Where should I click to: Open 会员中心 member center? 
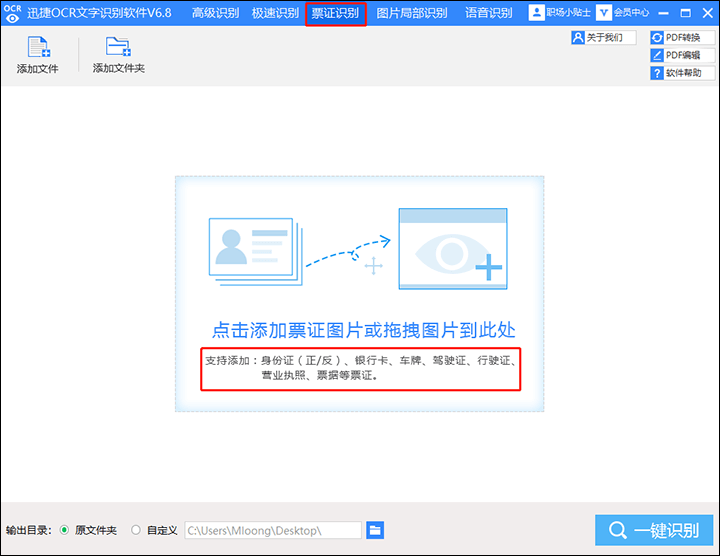click(x=623, y=12)
